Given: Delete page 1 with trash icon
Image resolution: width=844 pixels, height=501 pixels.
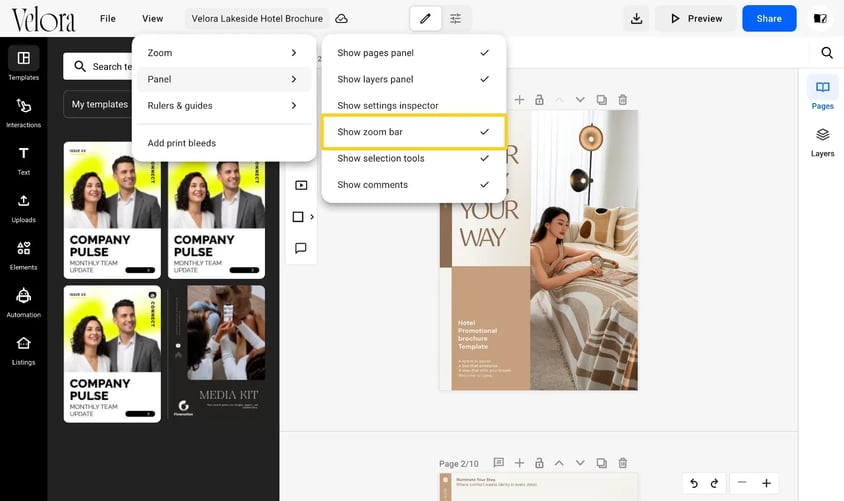Looking at the screenshot, I should 623,100.
